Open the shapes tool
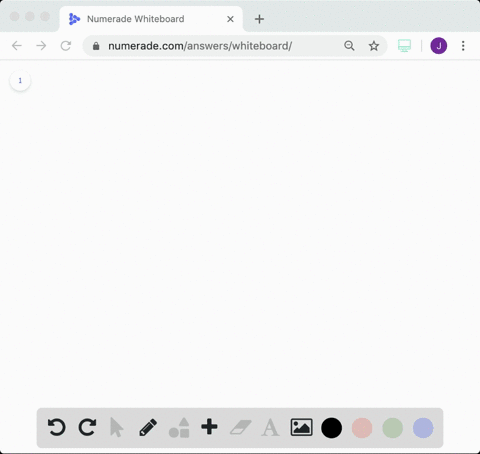Screen dimensions: 480x454 click(x=179, y=428)
